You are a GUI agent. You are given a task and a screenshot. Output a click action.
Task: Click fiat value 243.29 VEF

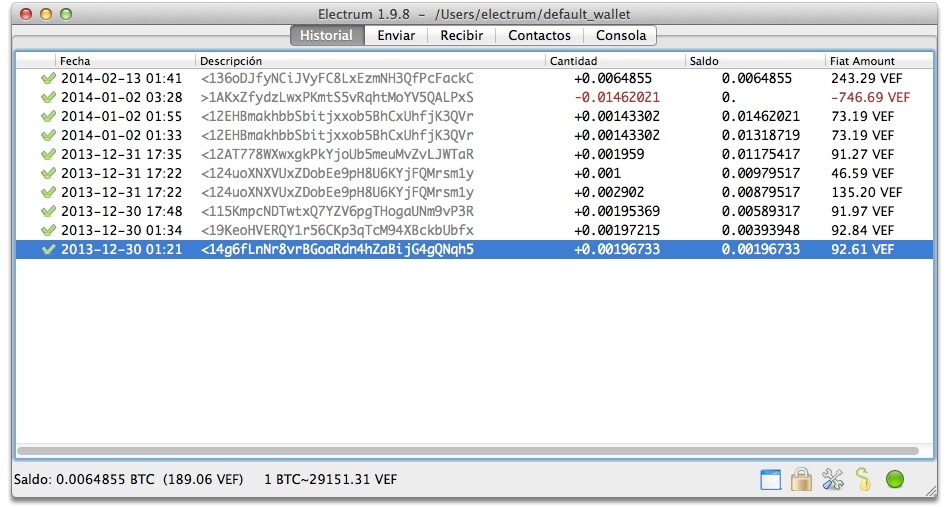pyautogui.click(x=866, y=78)
